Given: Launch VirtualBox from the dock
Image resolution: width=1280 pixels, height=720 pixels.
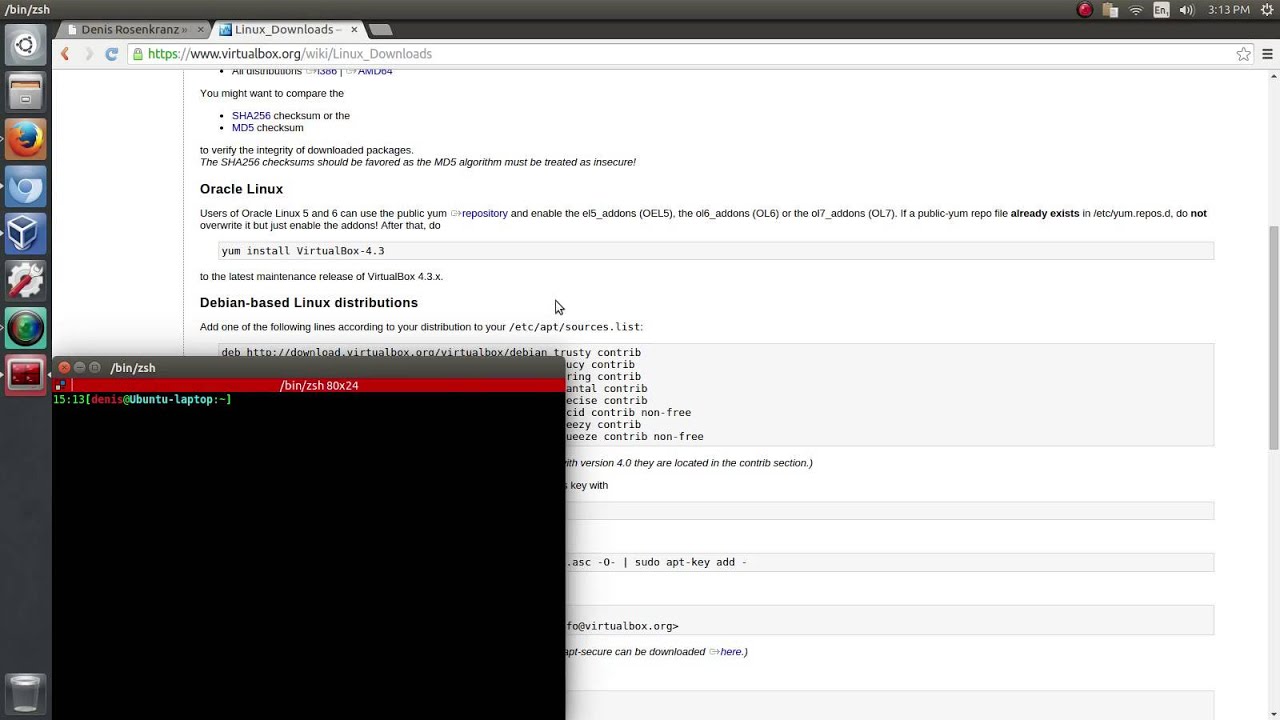Looking at the screenshot, I should [x=25, y=234].
